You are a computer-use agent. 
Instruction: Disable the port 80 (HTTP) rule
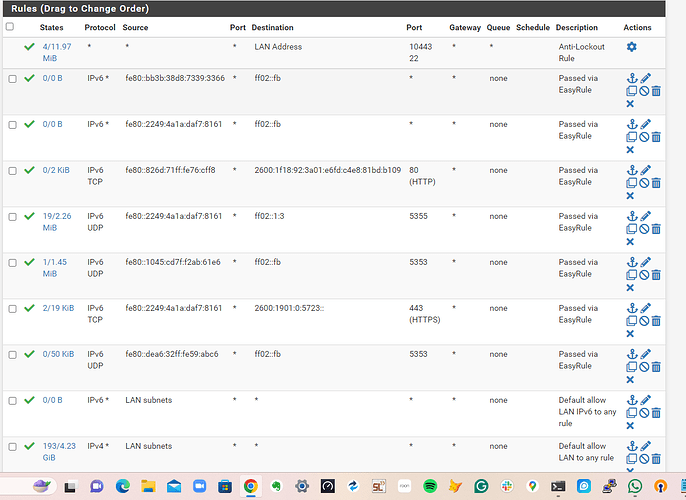tap(644, 183)
